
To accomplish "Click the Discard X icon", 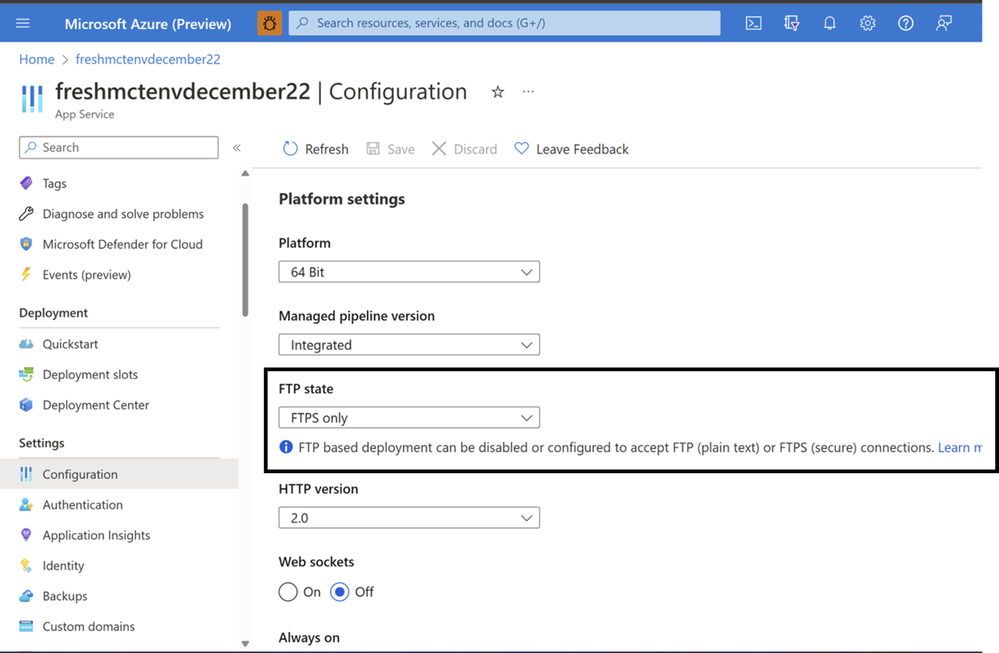I will [x=439, y=148].
